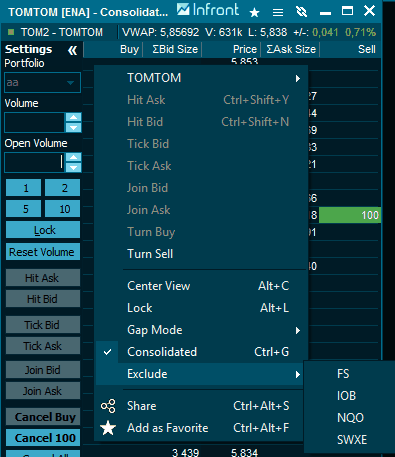Exclude the FS market
This screenshot has height=457, width=395.
(x=343, y=374)
